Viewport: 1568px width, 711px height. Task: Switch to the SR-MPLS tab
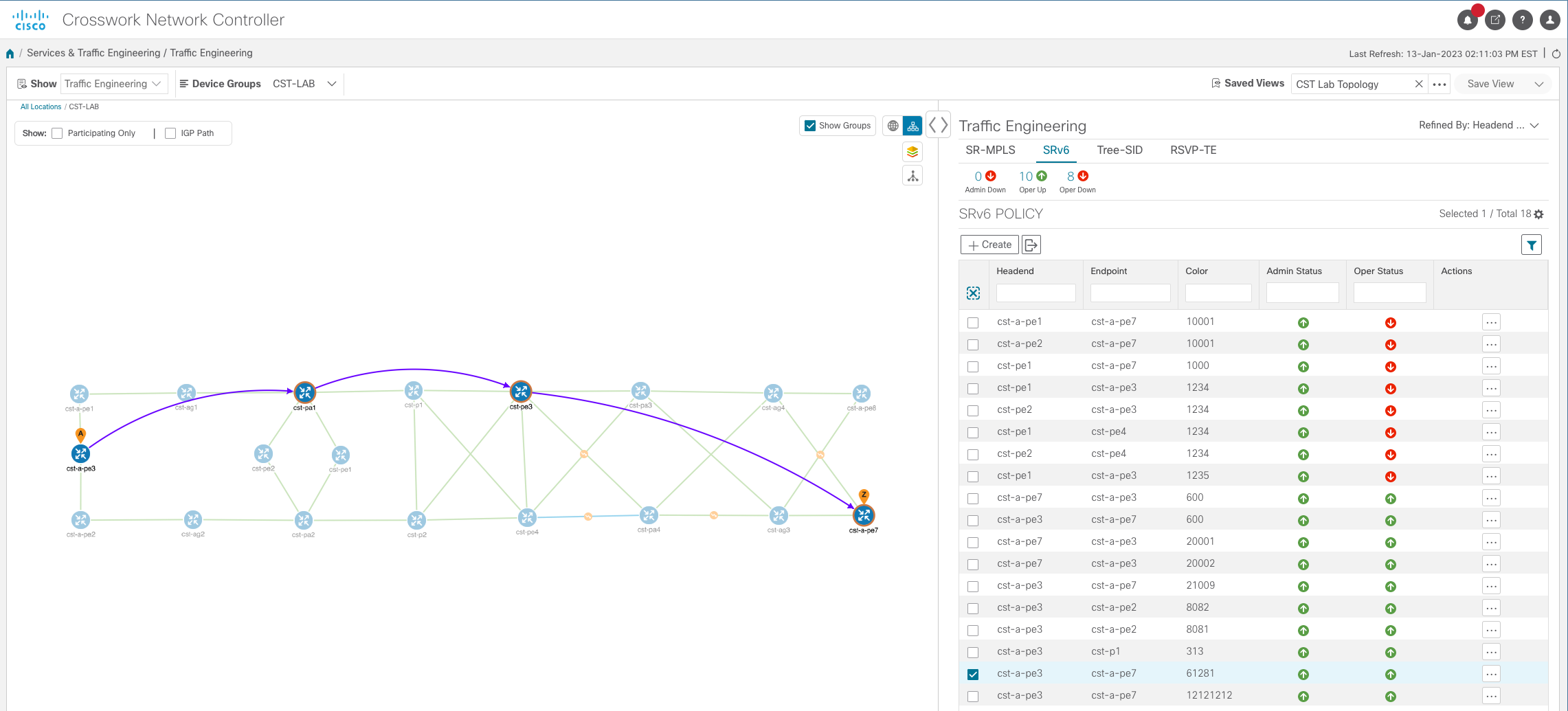click(x=990, y=150)
